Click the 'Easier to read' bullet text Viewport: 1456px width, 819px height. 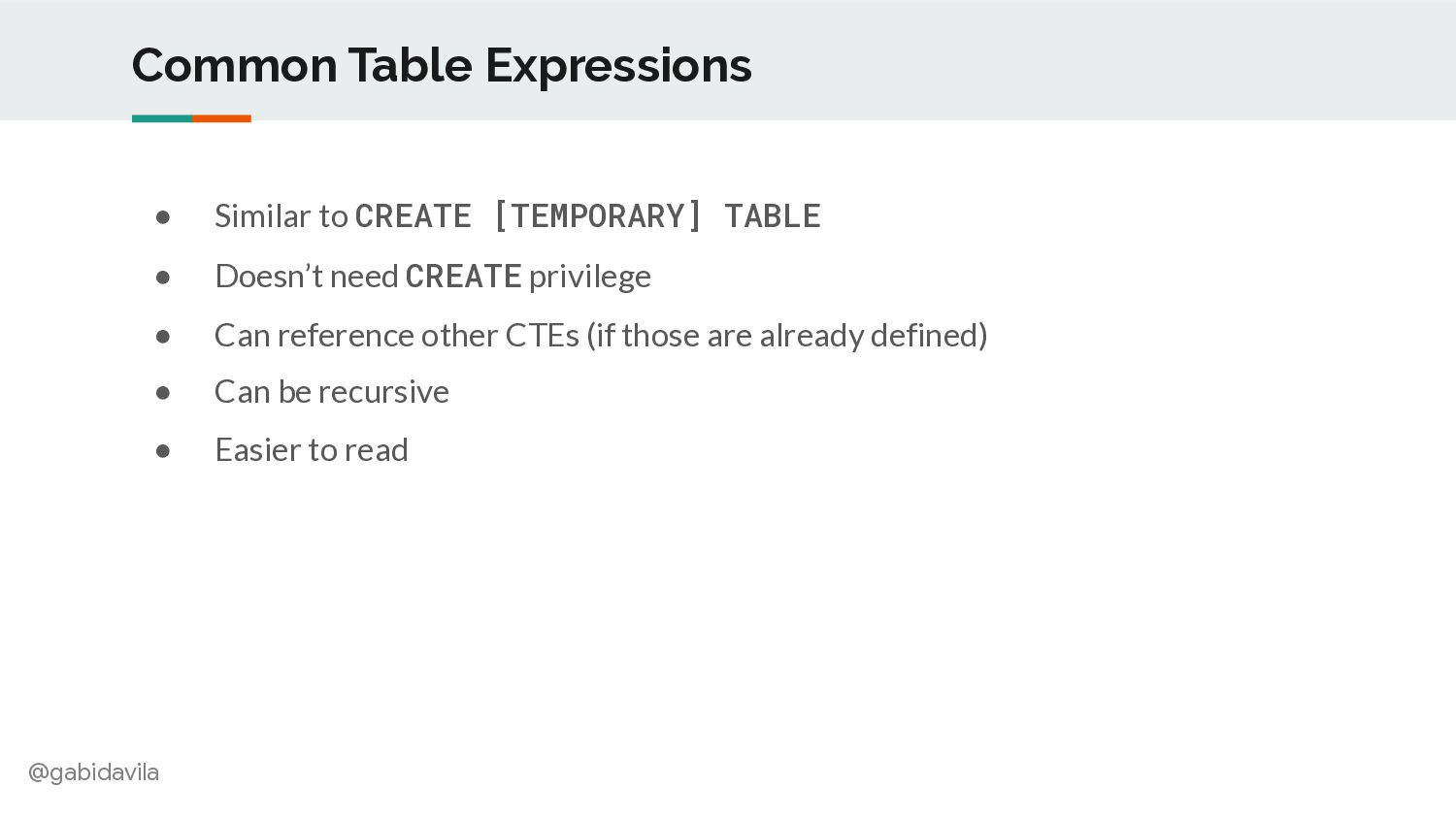(312, 450)
